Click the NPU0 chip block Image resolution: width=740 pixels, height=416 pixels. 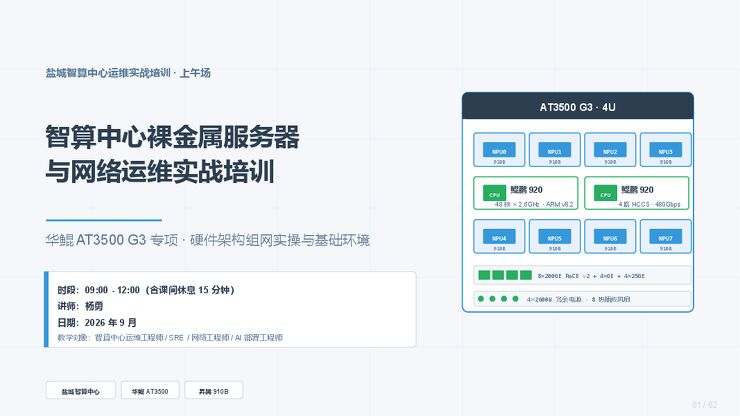499,150
